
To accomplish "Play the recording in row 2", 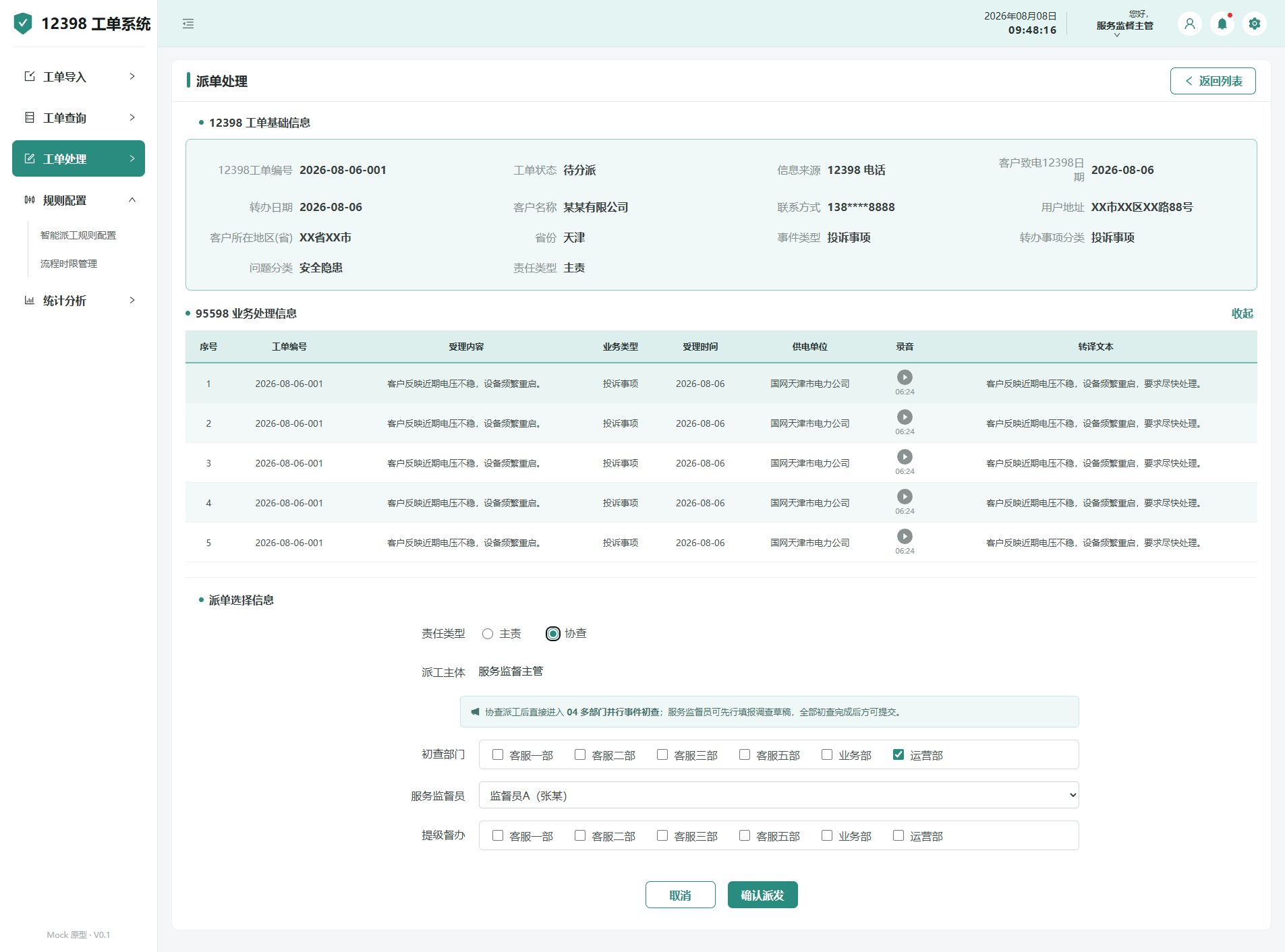I will pyautogui.click(x=905, y=417).
